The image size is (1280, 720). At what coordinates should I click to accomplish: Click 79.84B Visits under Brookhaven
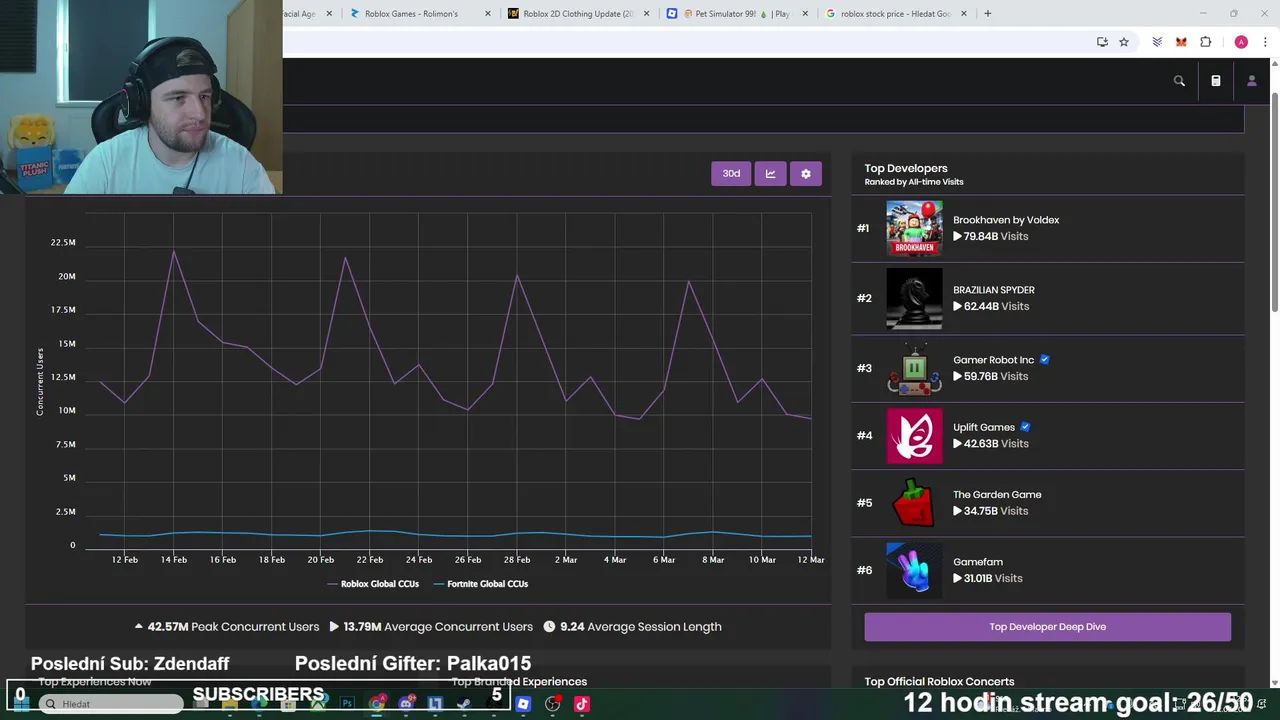point(990,237)
